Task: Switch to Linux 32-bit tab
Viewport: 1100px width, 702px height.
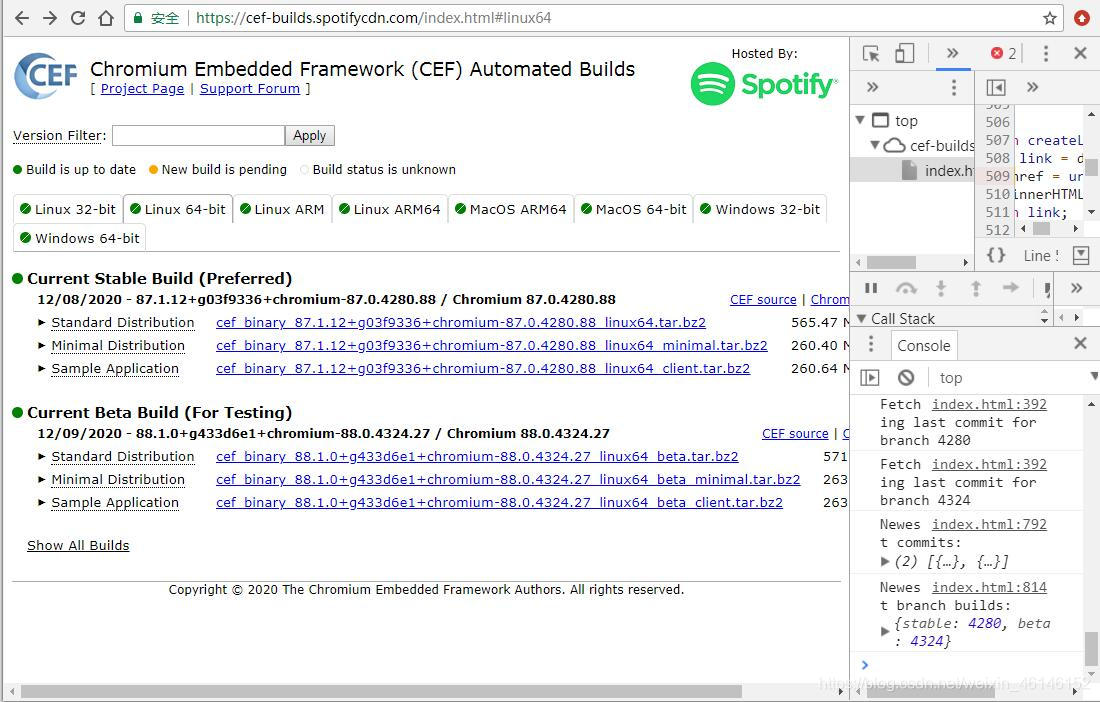Action: point(68,209)
